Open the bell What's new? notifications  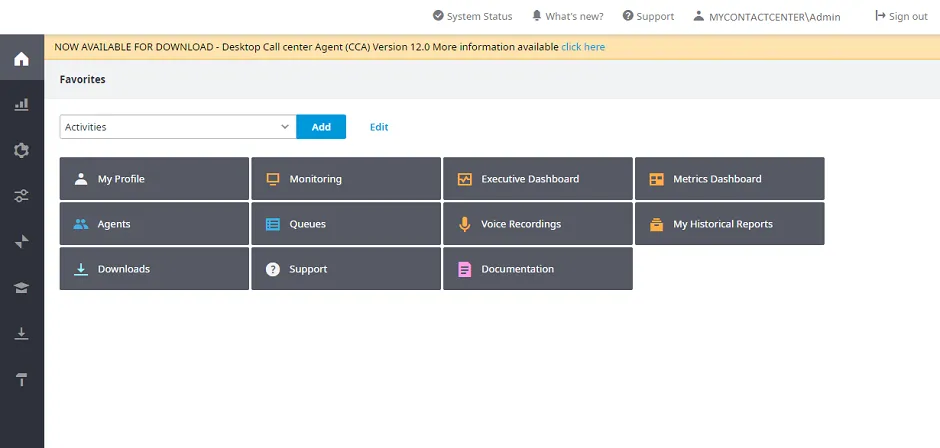[567, 16]
